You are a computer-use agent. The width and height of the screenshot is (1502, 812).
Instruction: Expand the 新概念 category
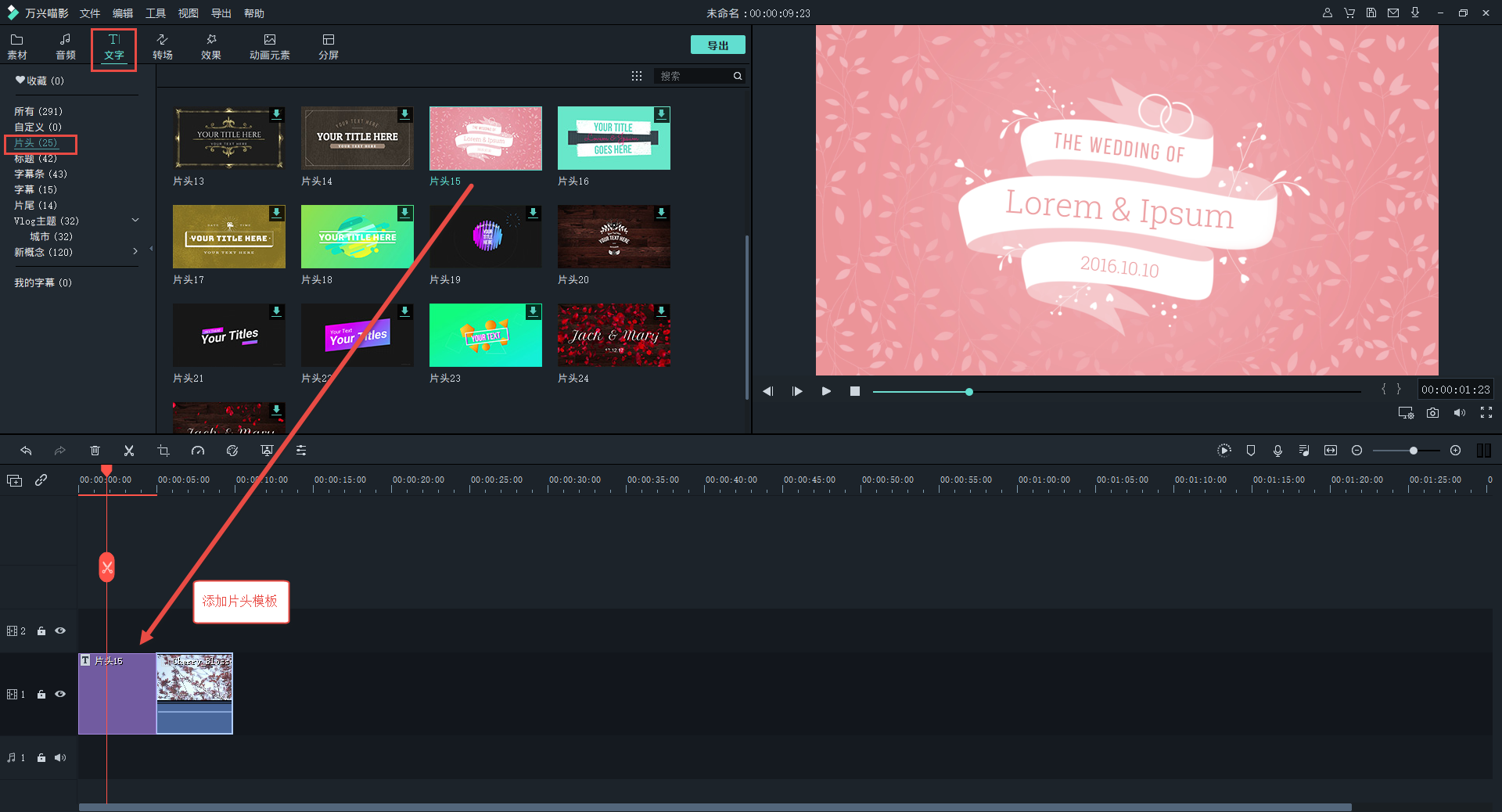click(135, 252)
